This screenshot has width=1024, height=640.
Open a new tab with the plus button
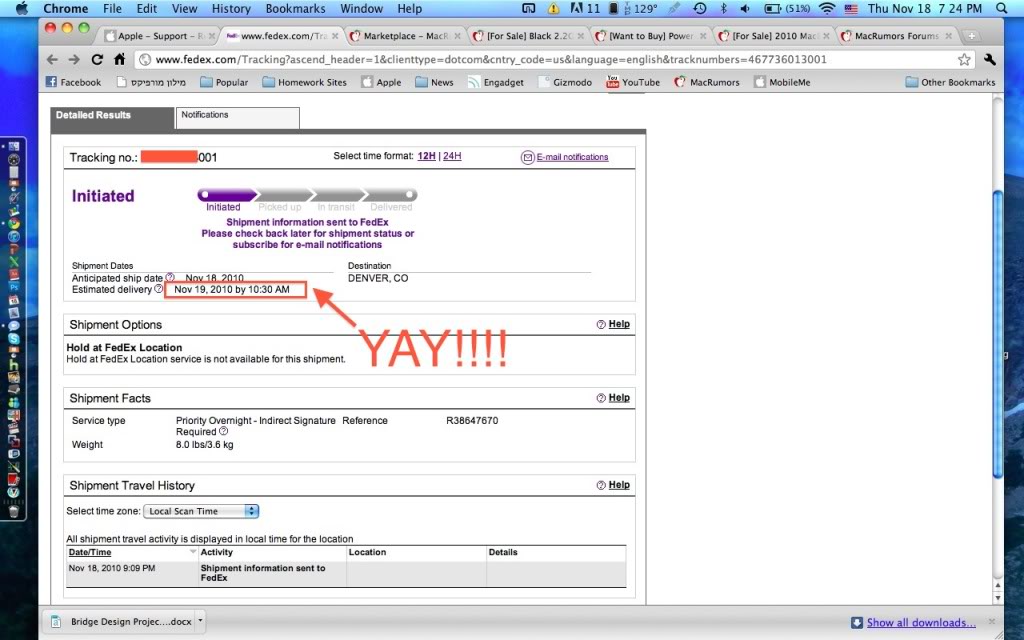[972, 36]
